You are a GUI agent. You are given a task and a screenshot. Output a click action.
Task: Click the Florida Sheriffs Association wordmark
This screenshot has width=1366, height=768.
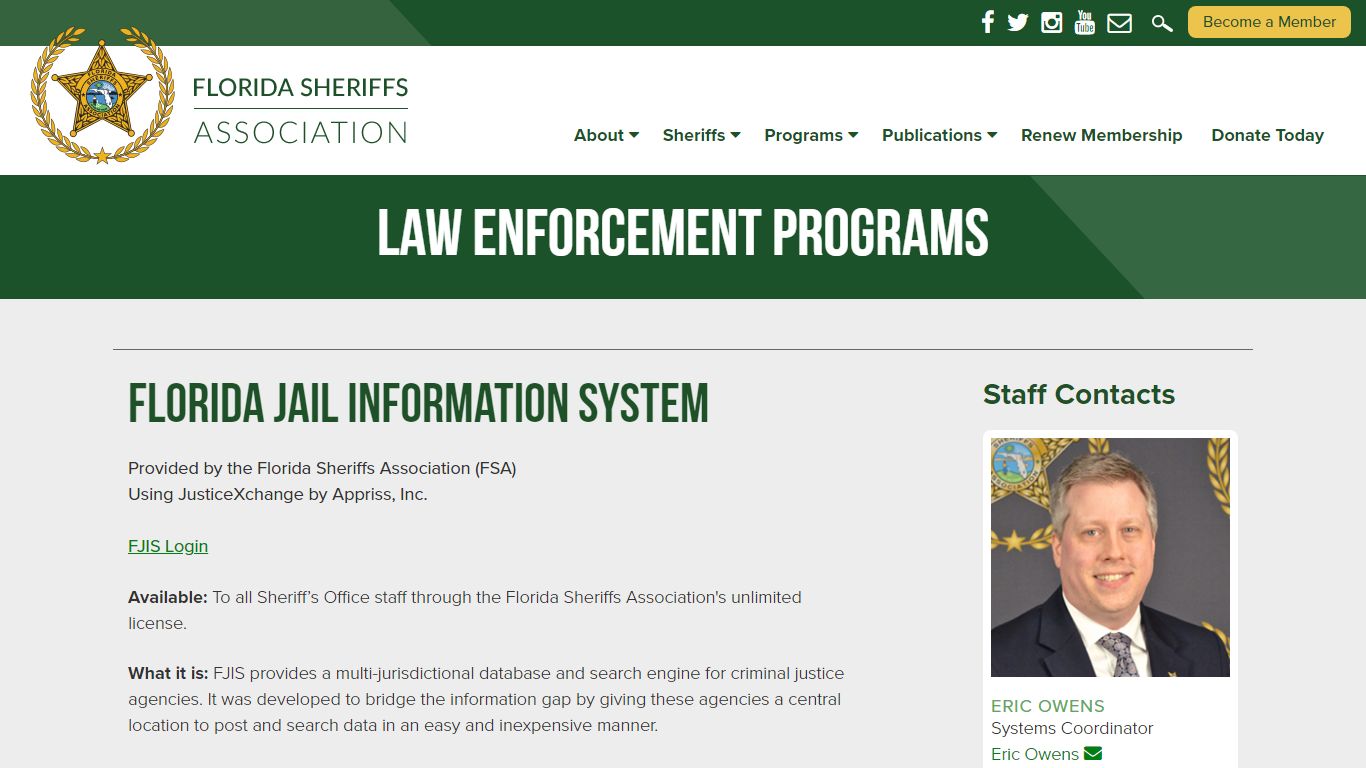(300, 109)
